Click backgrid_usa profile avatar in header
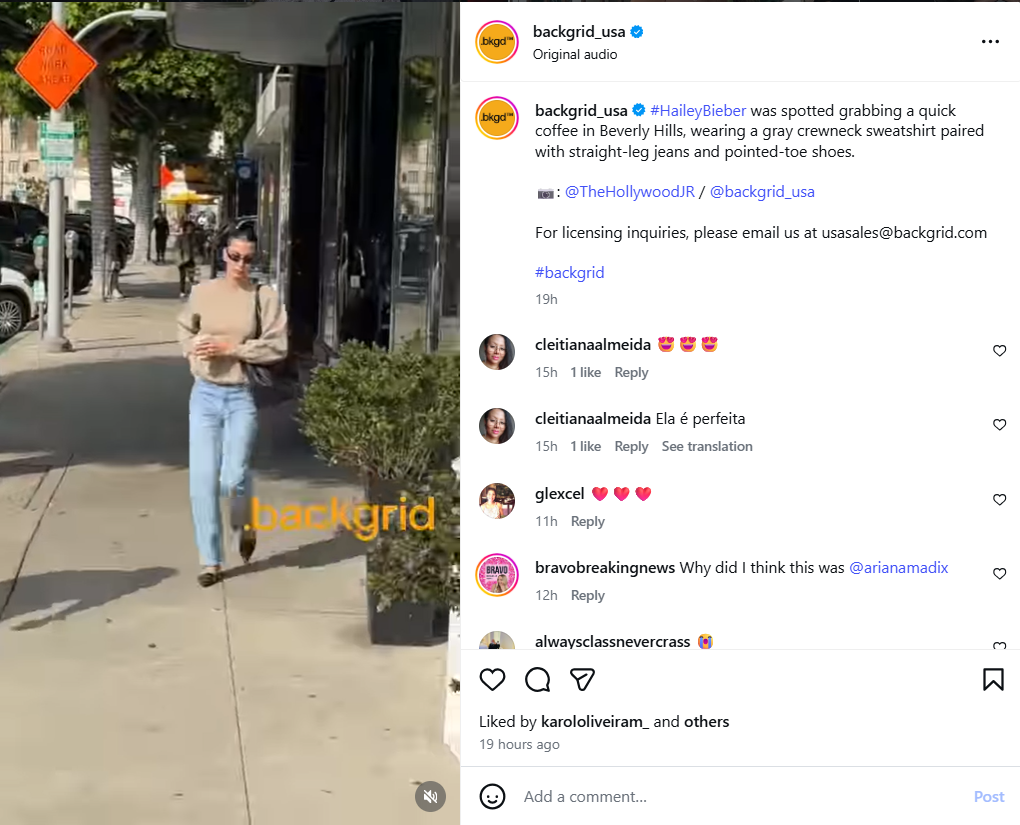This screenshot has height=825, width=1020. [x=497, y=42]
